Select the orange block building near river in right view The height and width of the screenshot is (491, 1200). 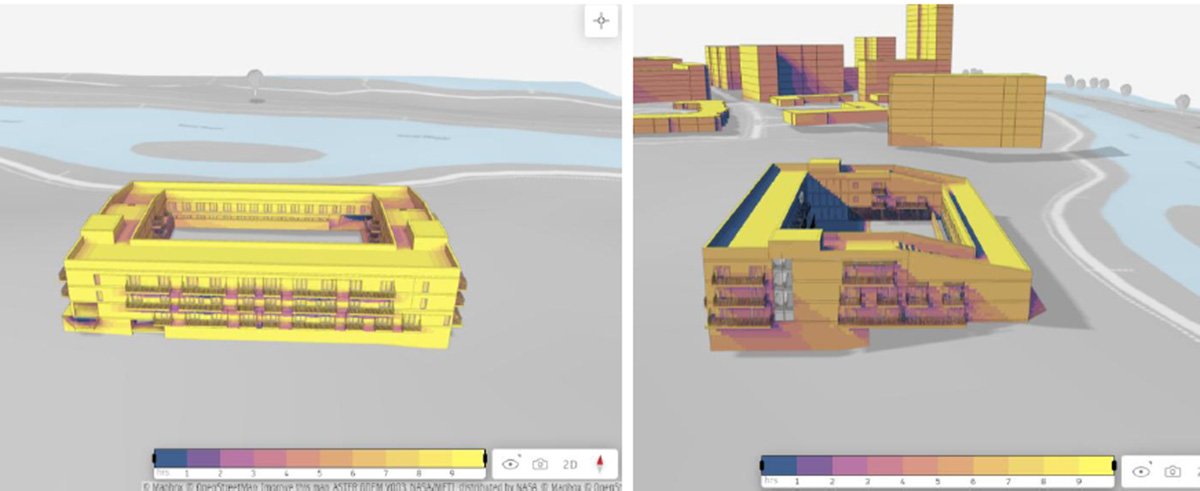966,110
